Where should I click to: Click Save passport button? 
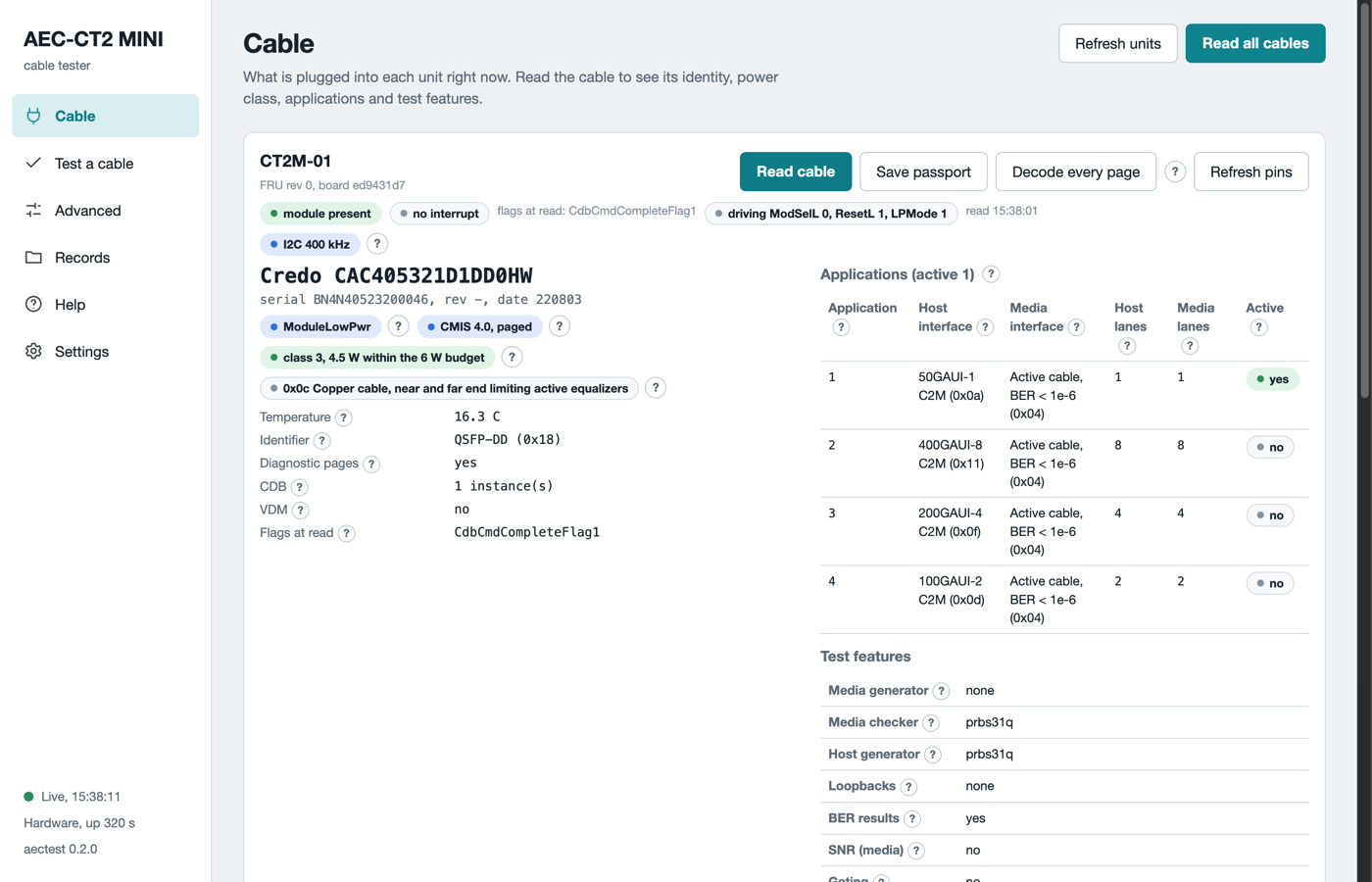(x=923, y=171)
